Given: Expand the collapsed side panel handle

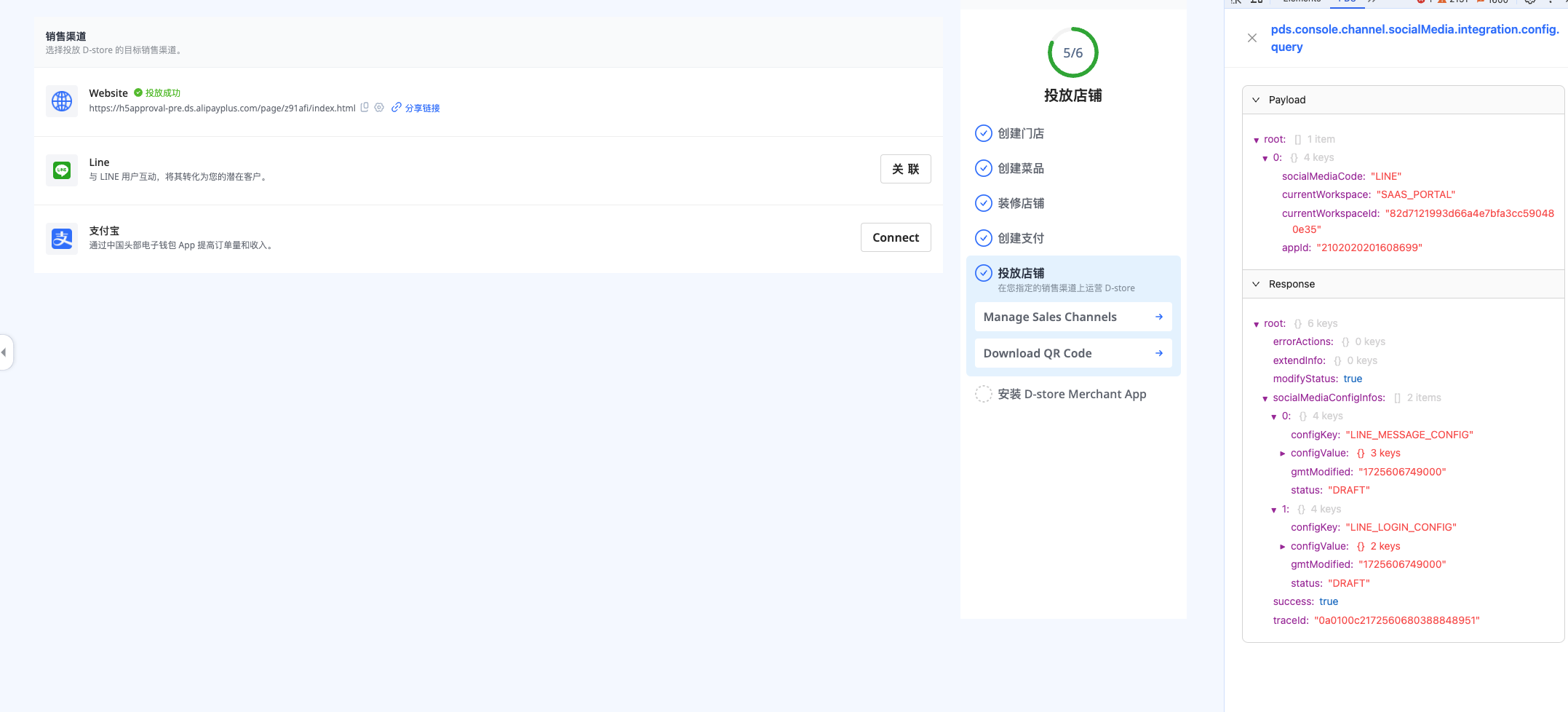Looking at the screenshot, I should tap(6, 352).
